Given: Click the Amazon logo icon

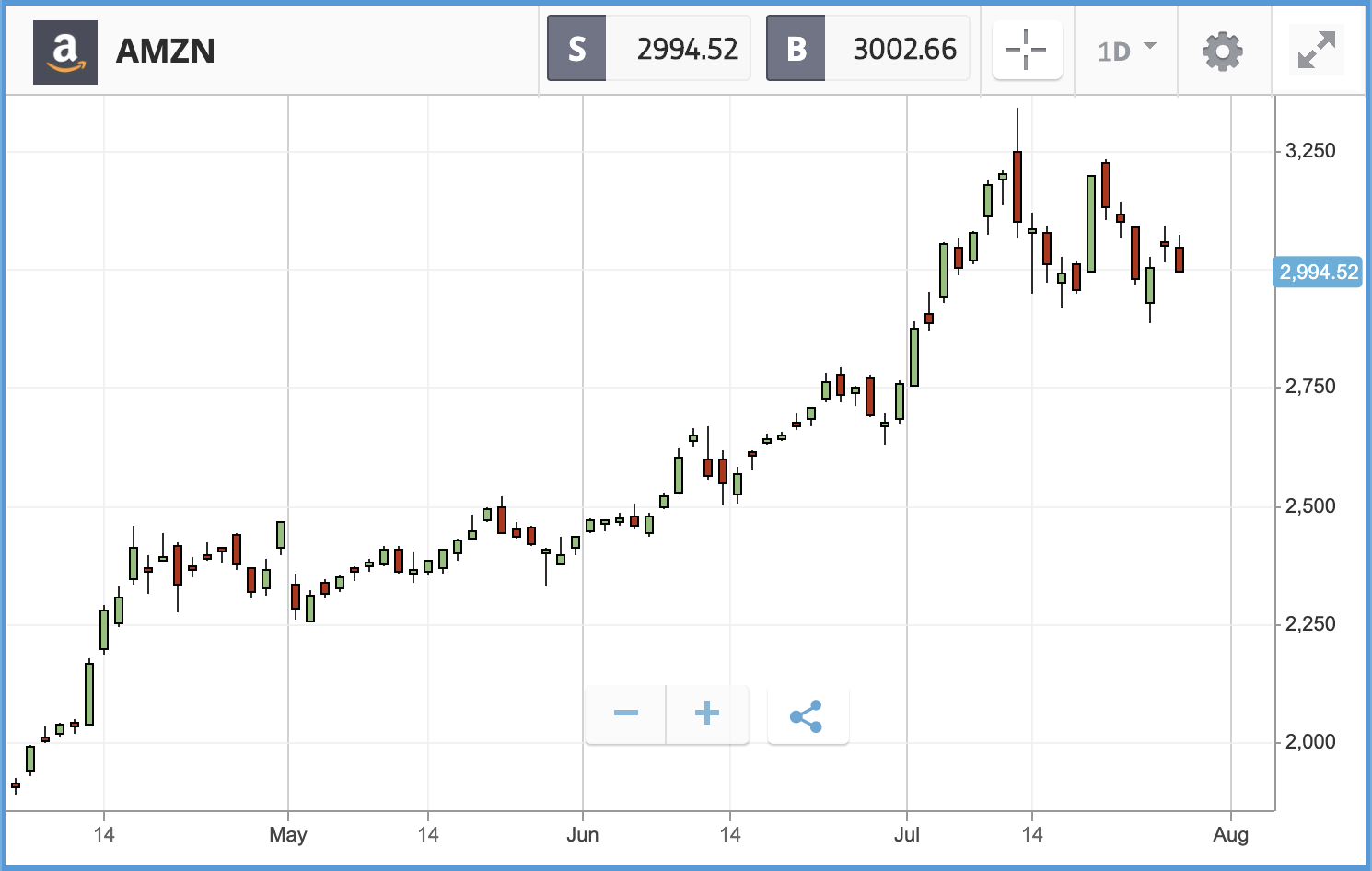Looking at the screenshot, I should click(64, 52).
